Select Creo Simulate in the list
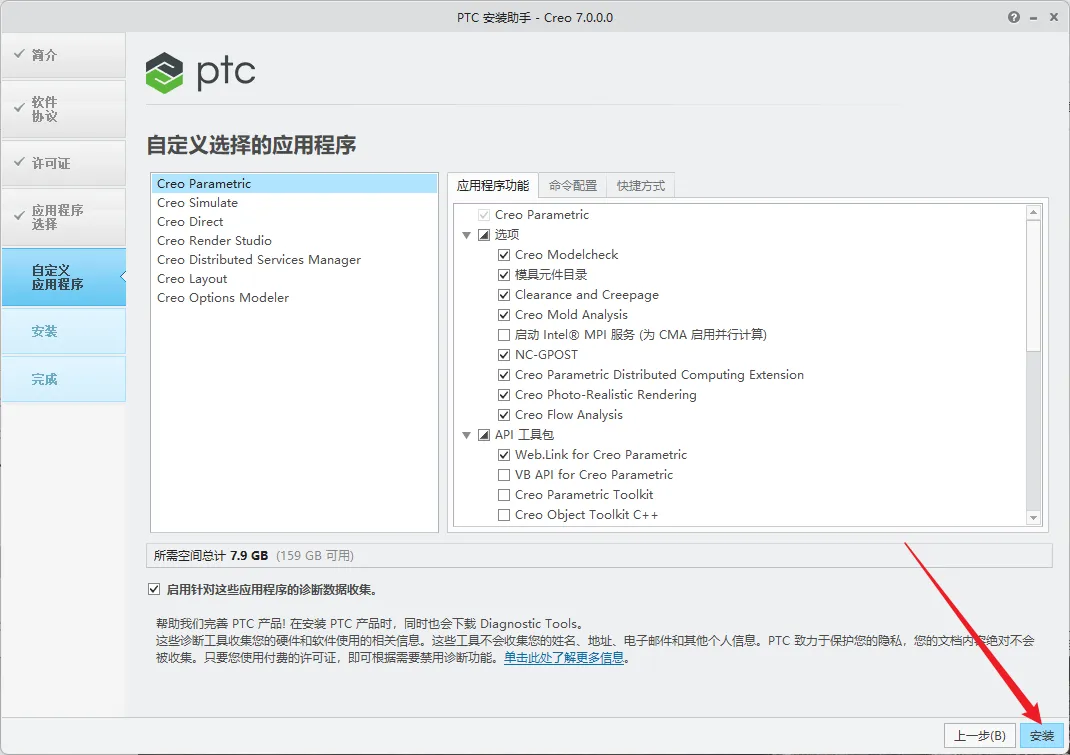Screen dimensions: 1070x755 coord(294,203)
